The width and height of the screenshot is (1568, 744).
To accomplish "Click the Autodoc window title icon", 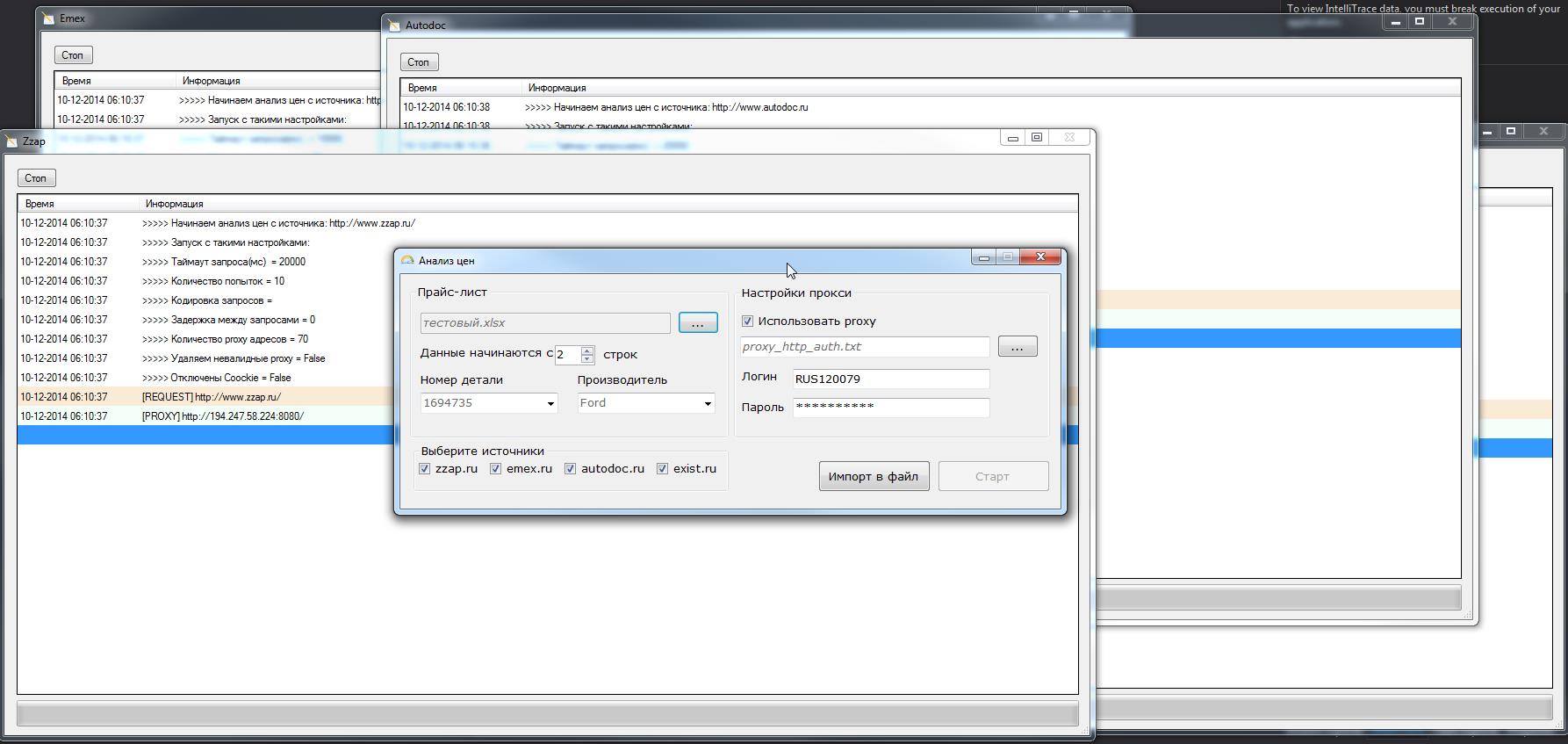I will [x=395, y=25].
